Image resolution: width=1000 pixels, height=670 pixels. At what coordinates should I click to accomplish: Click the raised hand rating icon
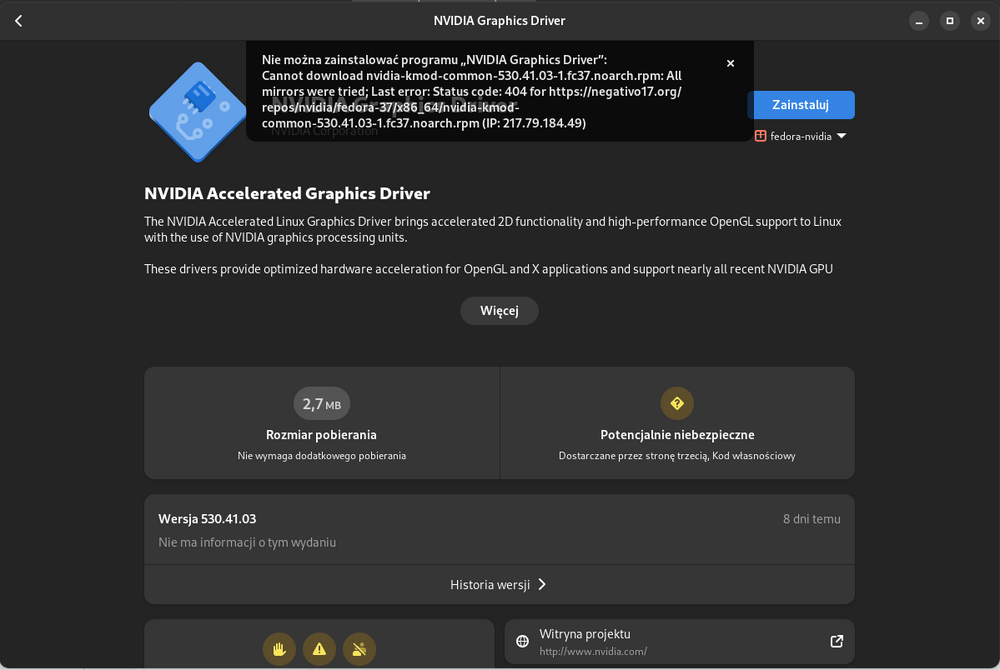[279, 649]
